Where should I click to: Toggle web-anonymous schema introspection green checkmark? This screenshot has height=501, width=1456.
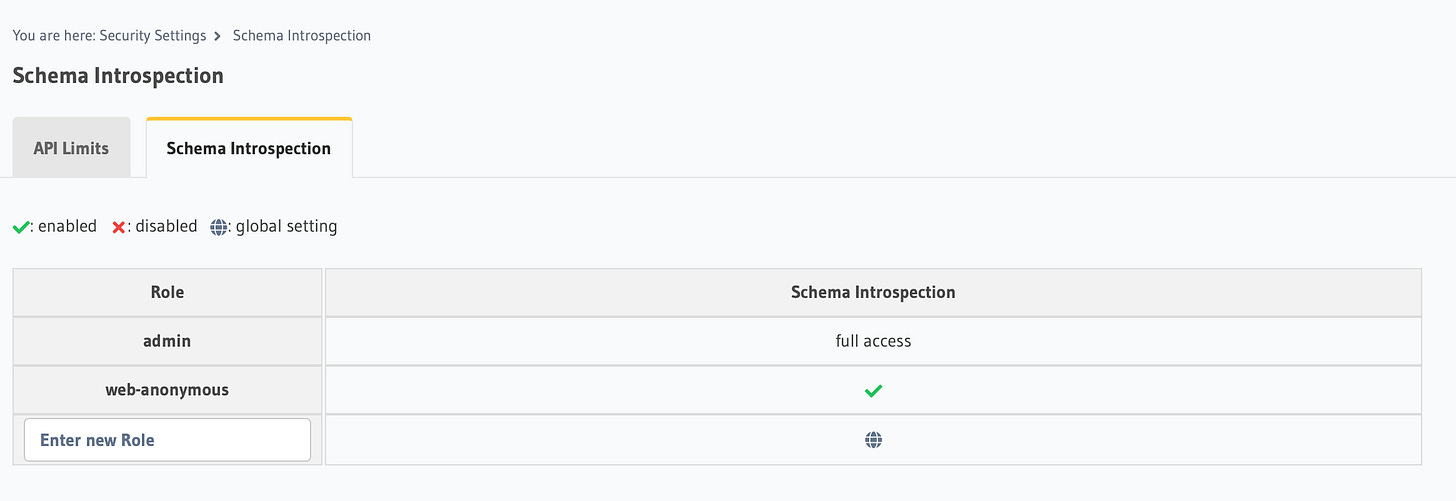[x=873, y=391]
